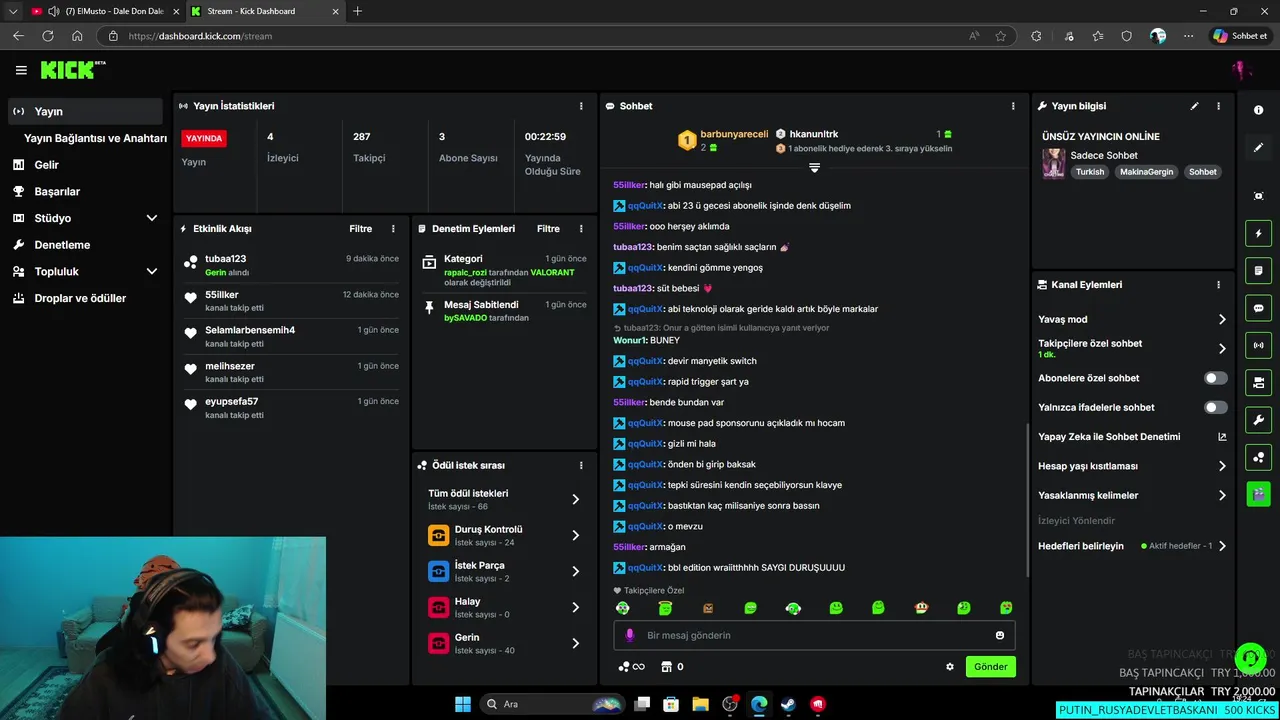Click the Gönder send button
This screenshot has height=720, width=1280.
991,667
